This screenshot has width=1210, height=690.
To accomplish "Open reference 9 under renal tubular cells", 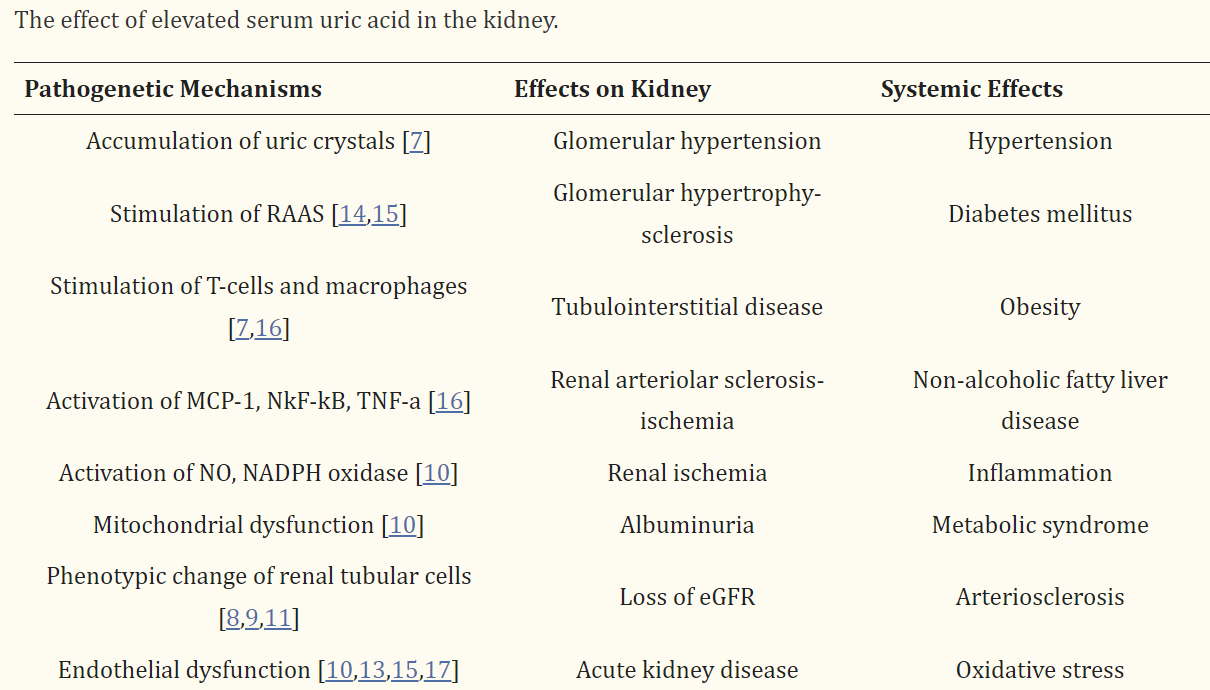I will coord(252,619).
